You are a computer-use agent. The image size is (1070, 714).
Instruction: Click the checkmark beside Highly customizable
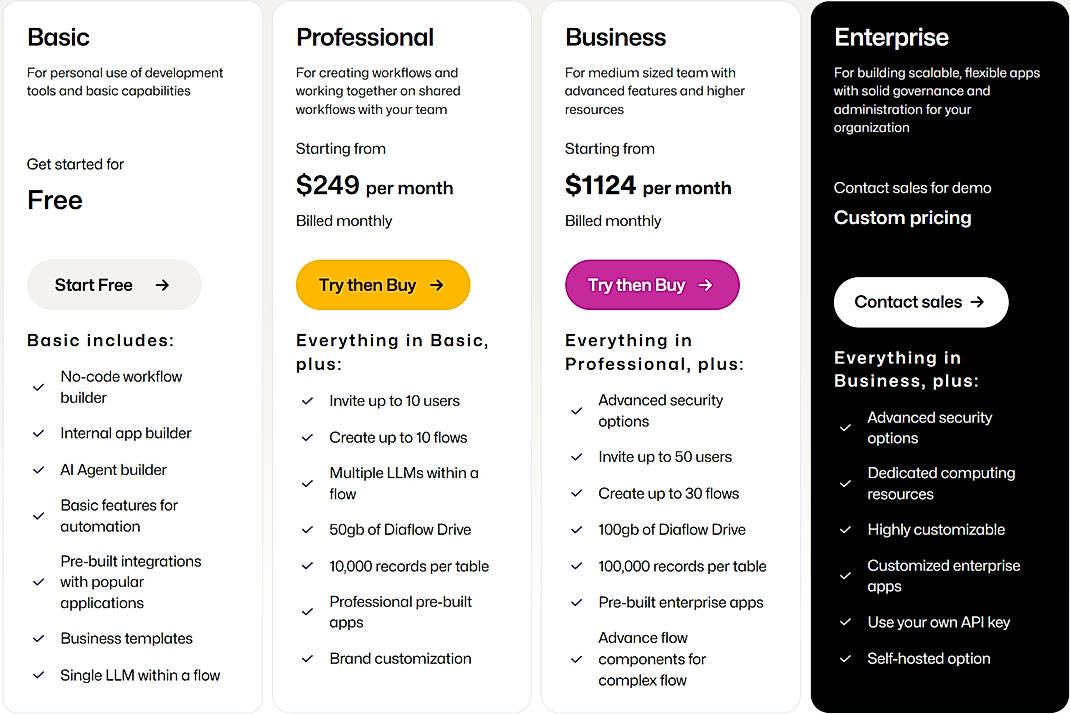click(846, 529)
